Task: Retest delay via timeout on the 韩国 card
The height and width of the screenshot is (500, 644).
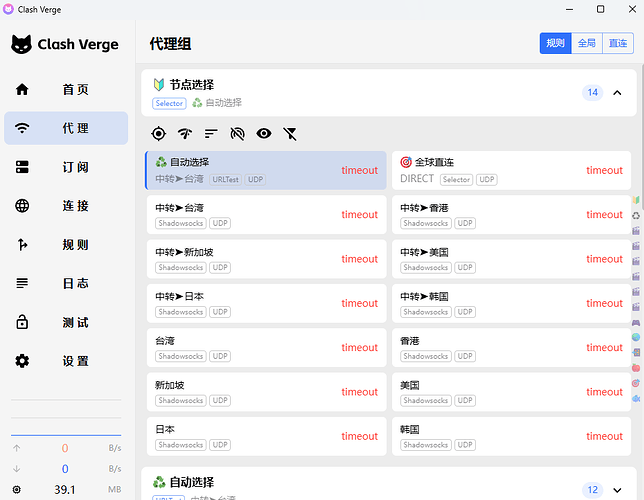Action: tap(604, 436)
